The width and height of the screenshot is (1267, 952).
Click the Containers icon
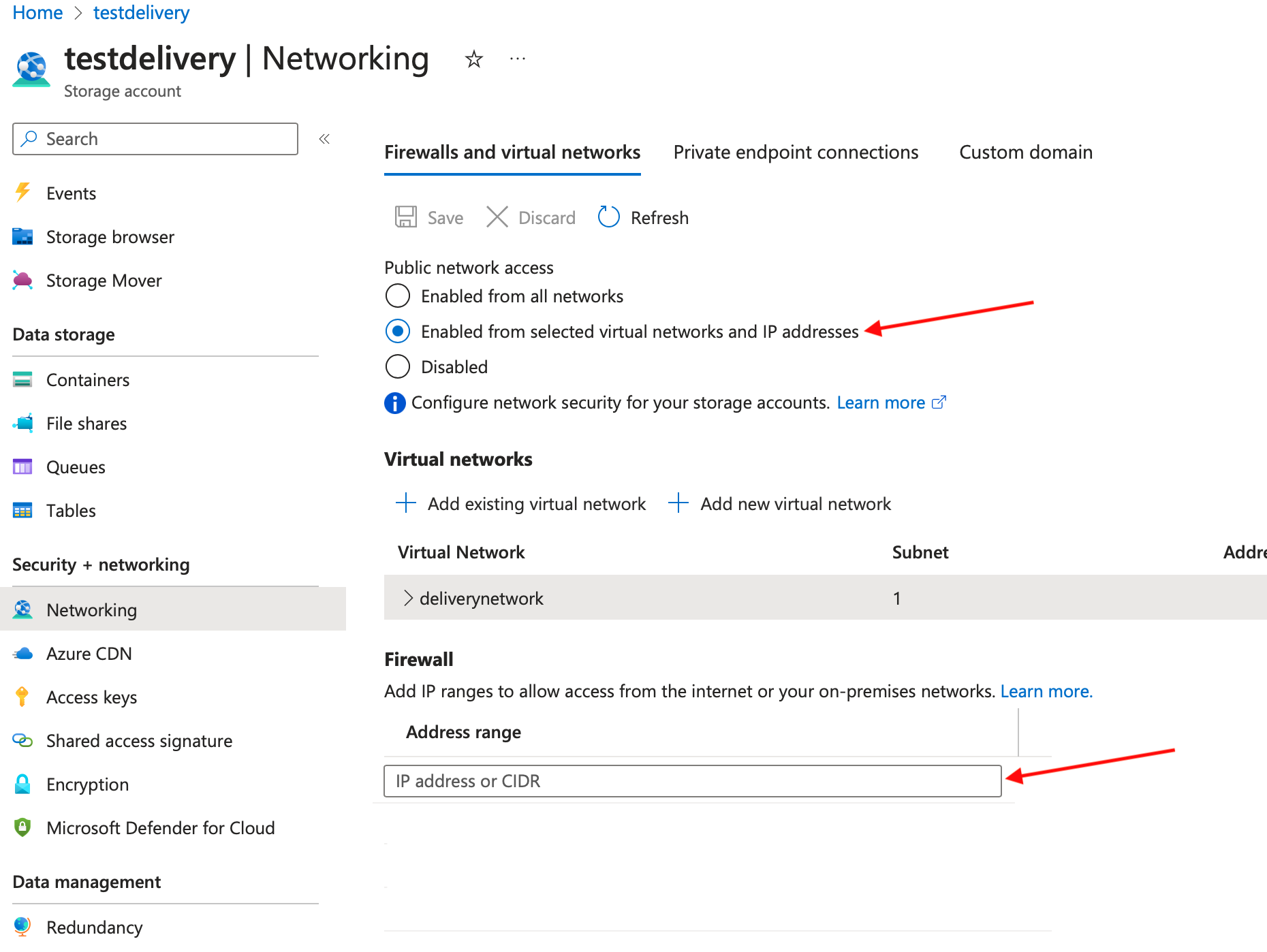point(22,379)
